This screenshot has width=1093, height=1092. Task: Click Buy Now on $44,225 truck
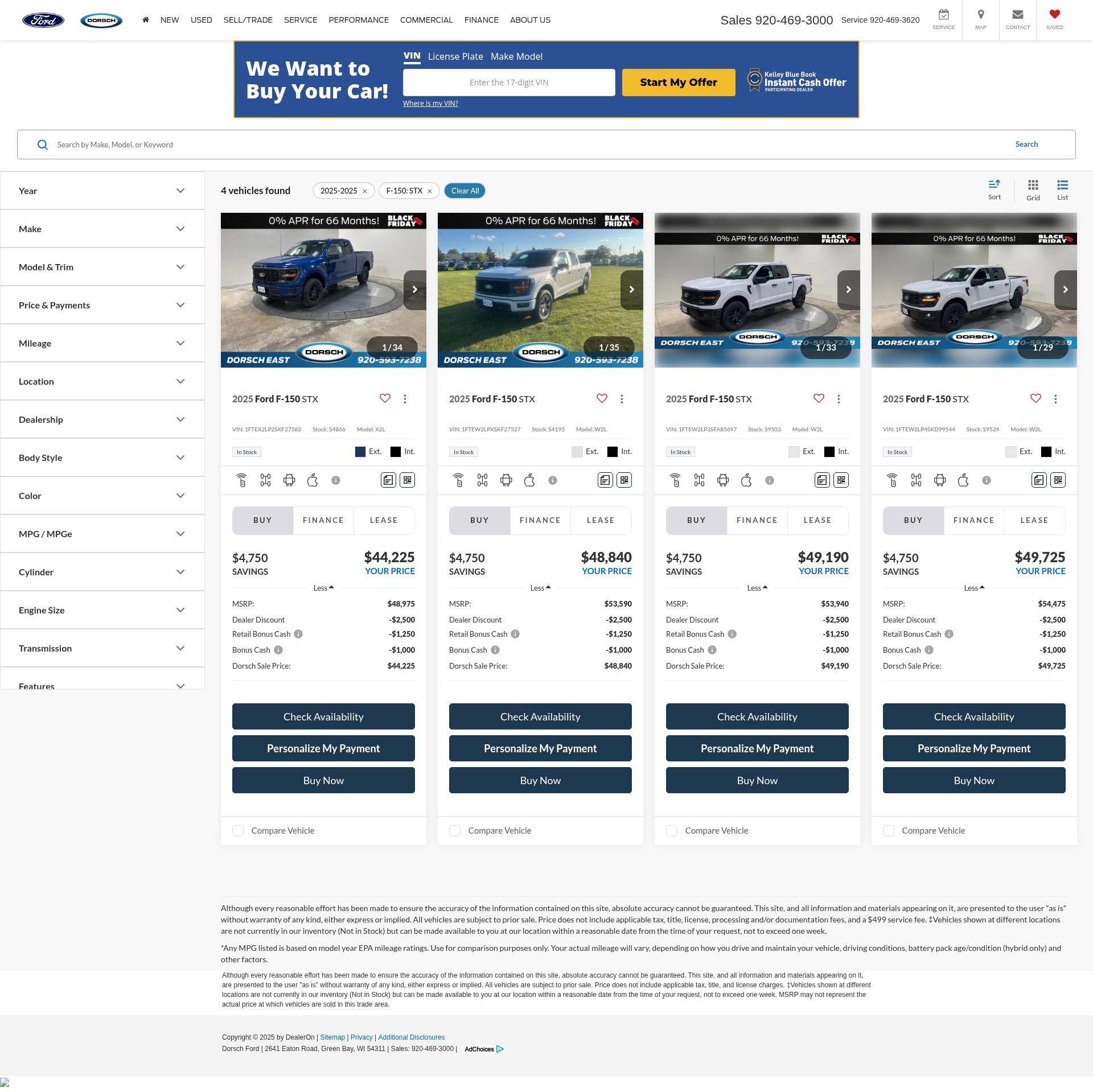point(323,780)
